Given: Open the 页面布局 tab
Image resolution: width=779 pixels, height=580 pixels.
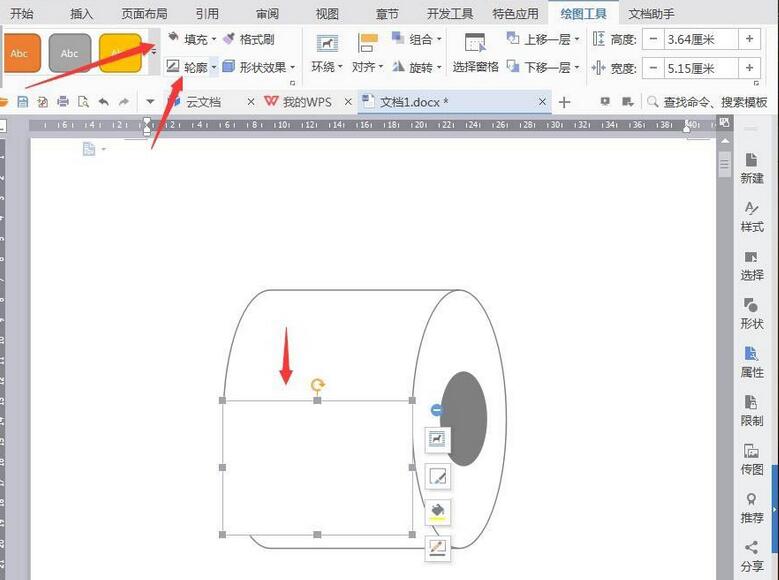Looking at the screenshot, I should [x=144, y=13].
